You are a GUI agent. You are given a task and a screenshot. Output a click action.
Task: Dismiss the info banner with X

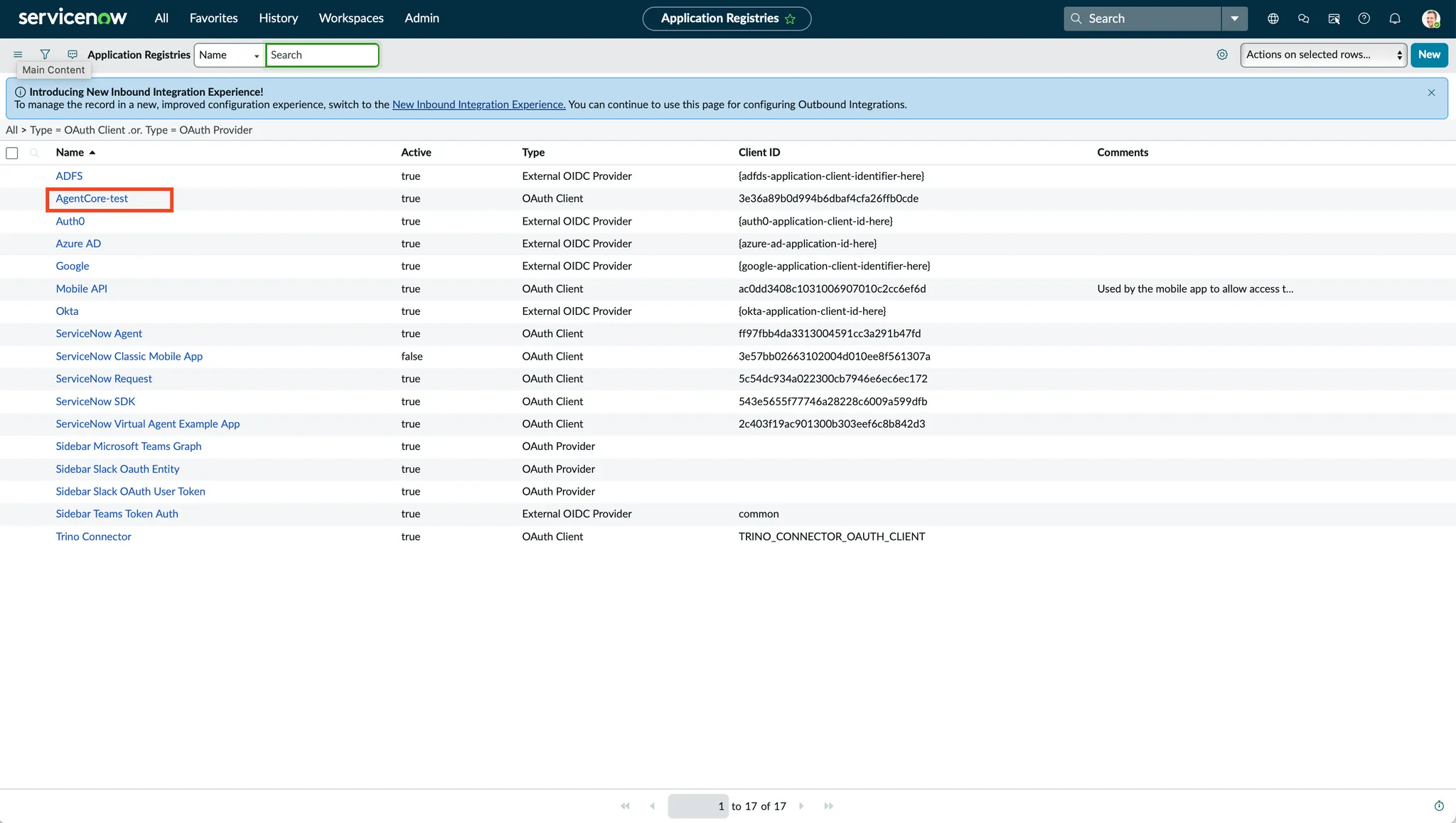(x=1431, y=92)
